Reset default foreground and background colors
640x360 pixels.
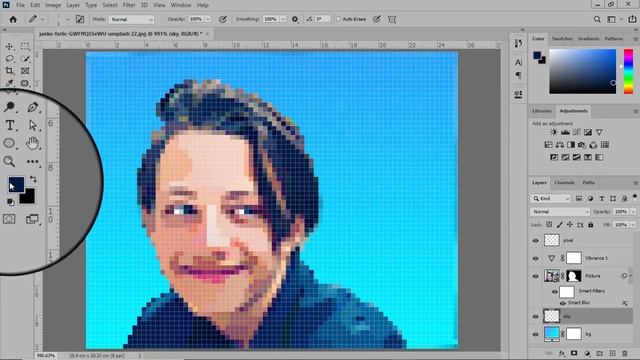(11, 202)
